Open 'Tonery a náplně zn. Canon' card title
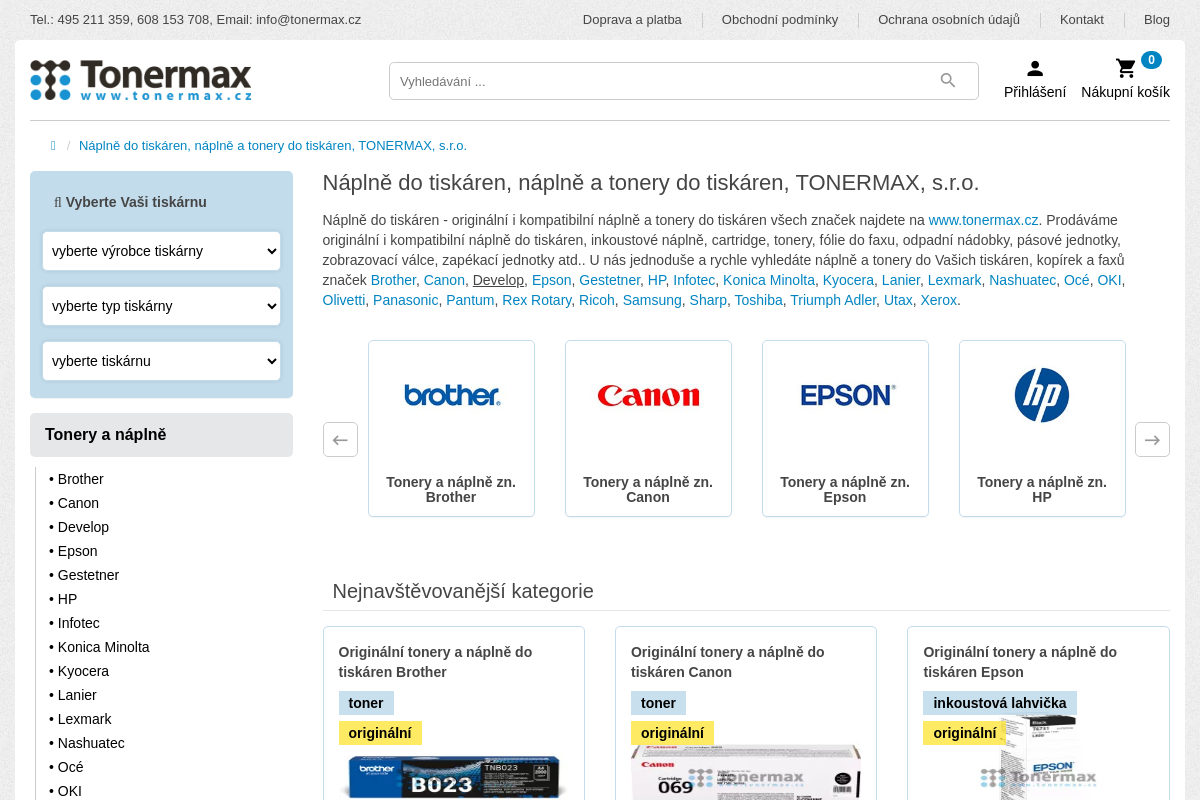 click(x=648, y=489)
